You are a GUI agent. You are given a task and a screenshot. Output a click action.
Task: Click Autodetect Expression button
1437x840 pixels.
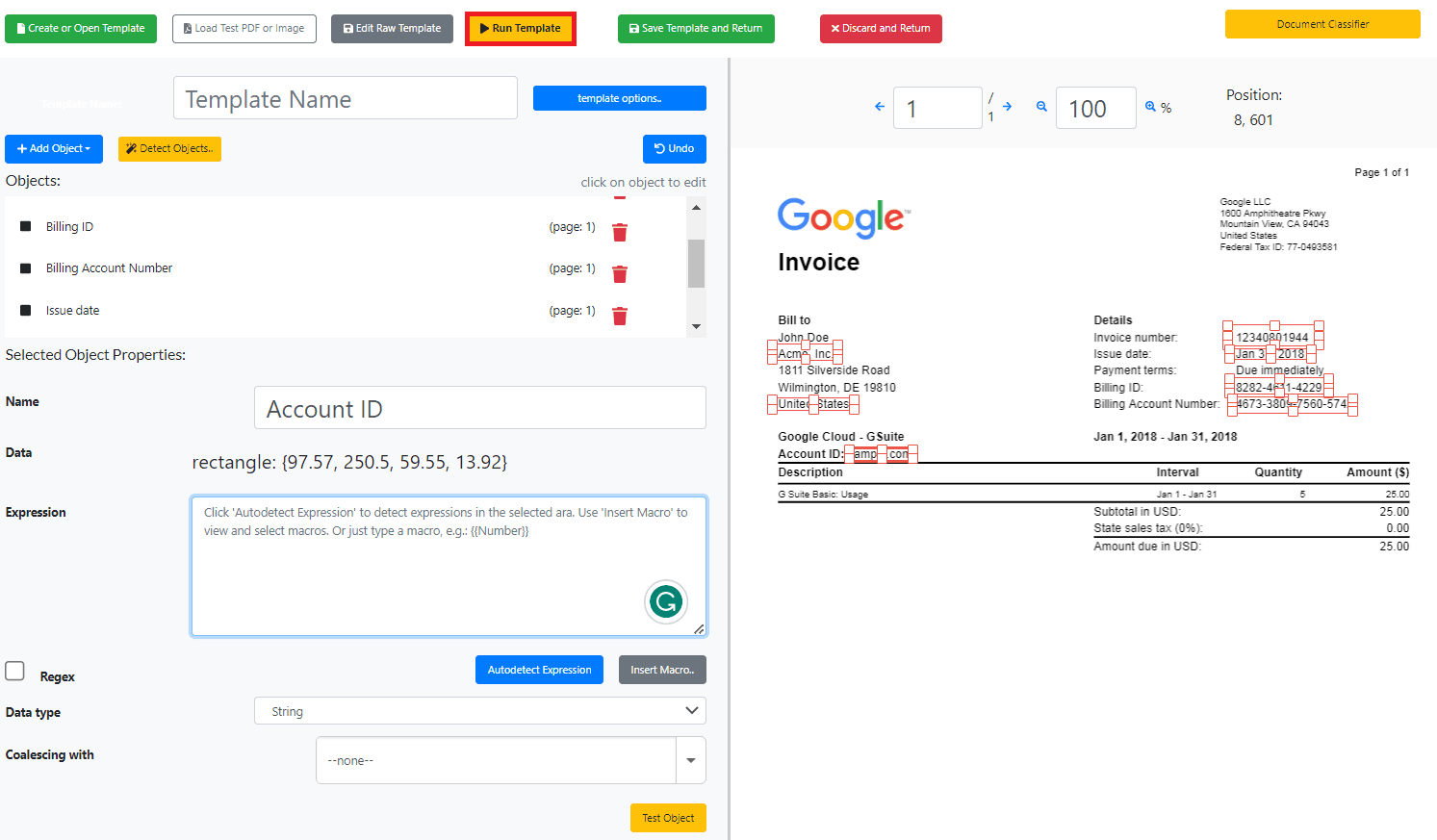(539, 670)
